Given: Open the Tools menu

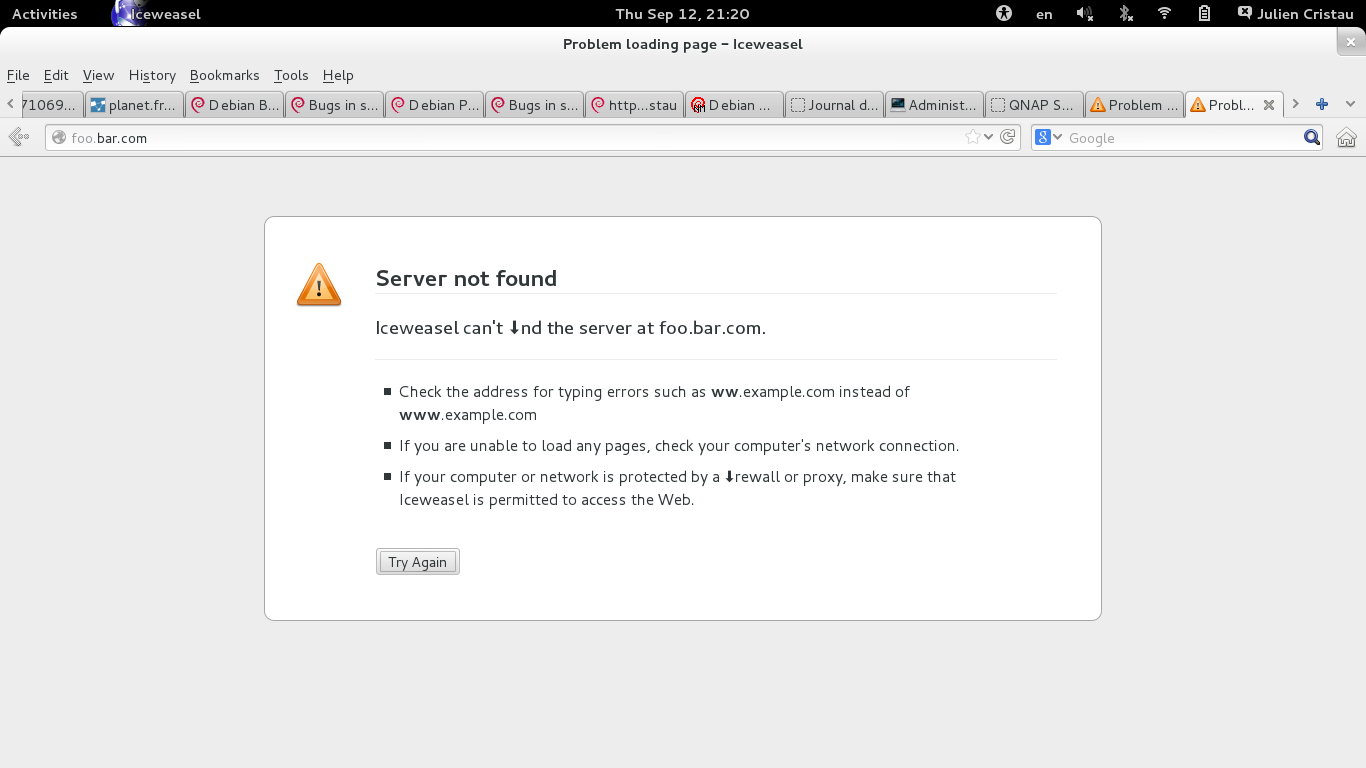Looking at the screenshot, I should tap(291, 75).
